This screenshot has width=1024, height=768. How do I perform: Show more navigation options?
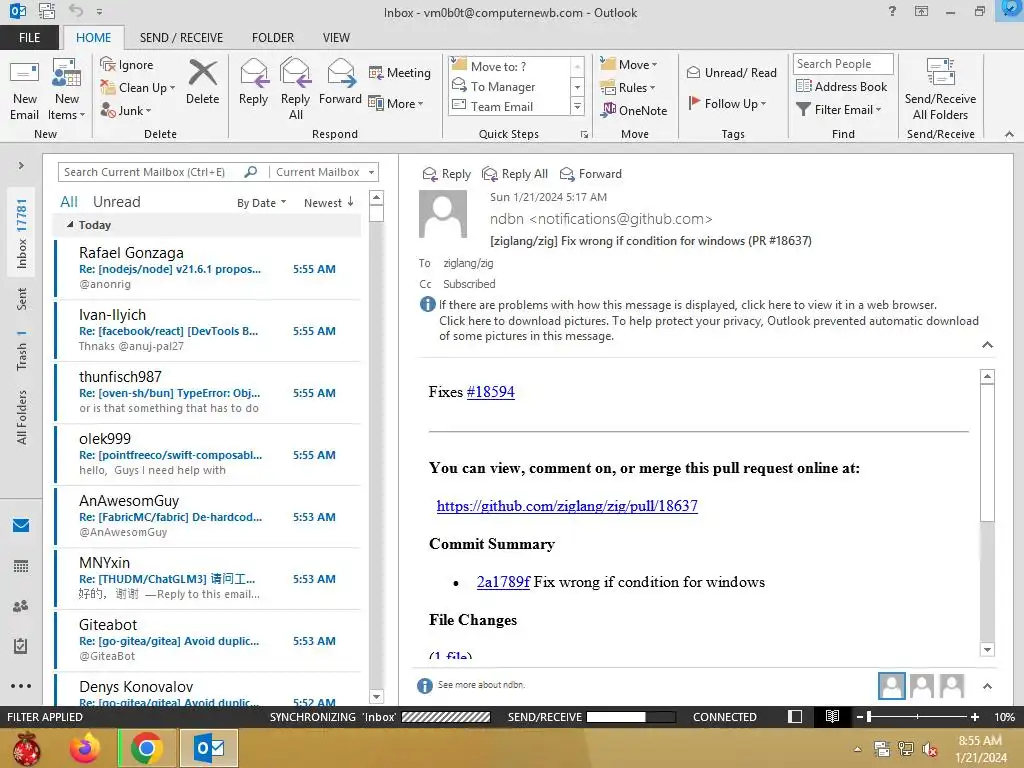[21, 686]
